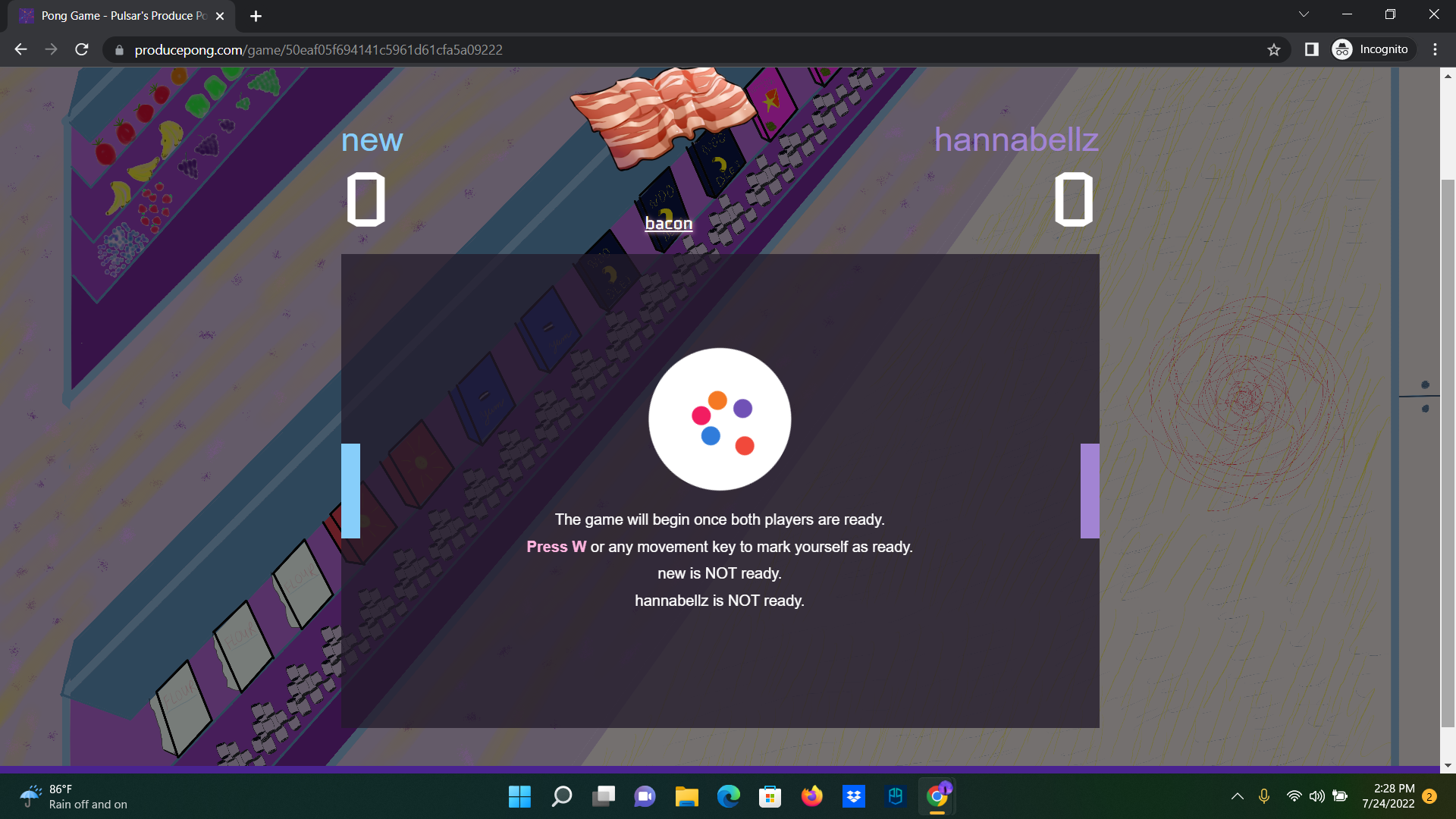Open File Explorer from taskbar
1456x819 pixels.
point(686,796)
